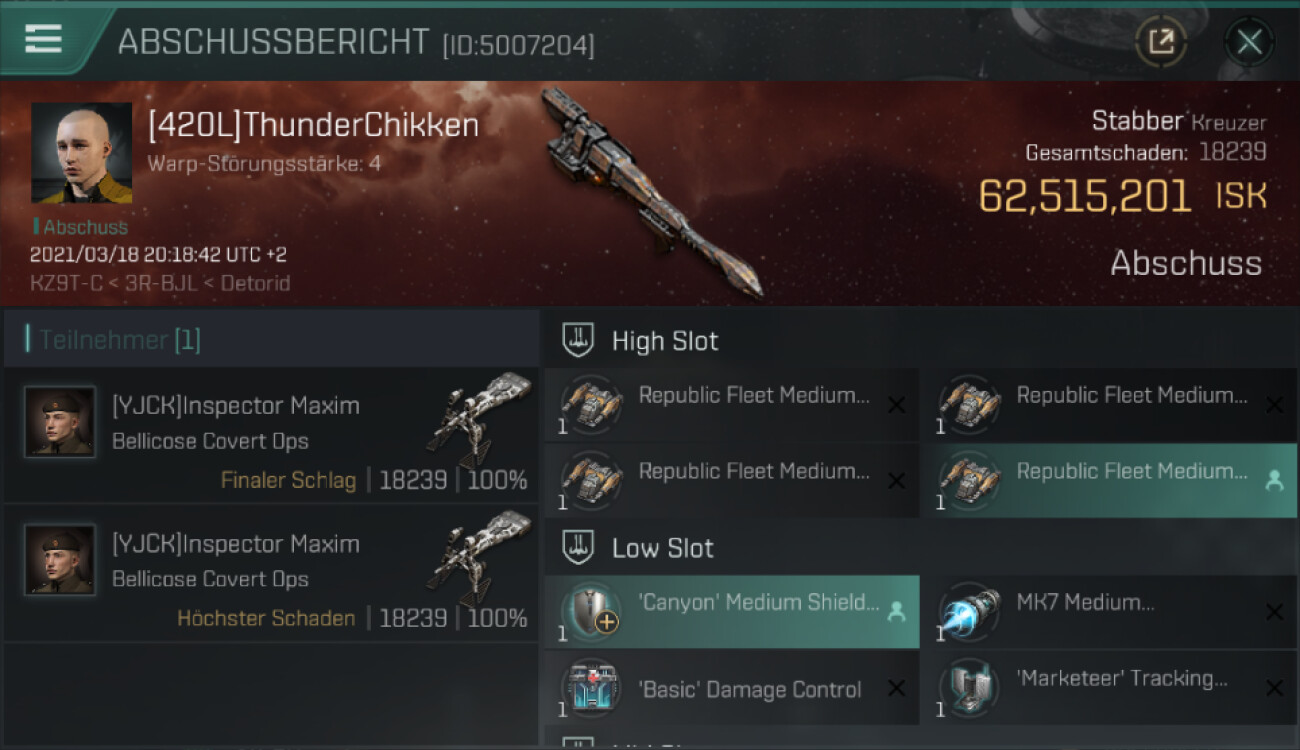The image size is (1300, 750).
Task: Select ThunderChikken pilot portrait
Action: click(x=81, y=153)
